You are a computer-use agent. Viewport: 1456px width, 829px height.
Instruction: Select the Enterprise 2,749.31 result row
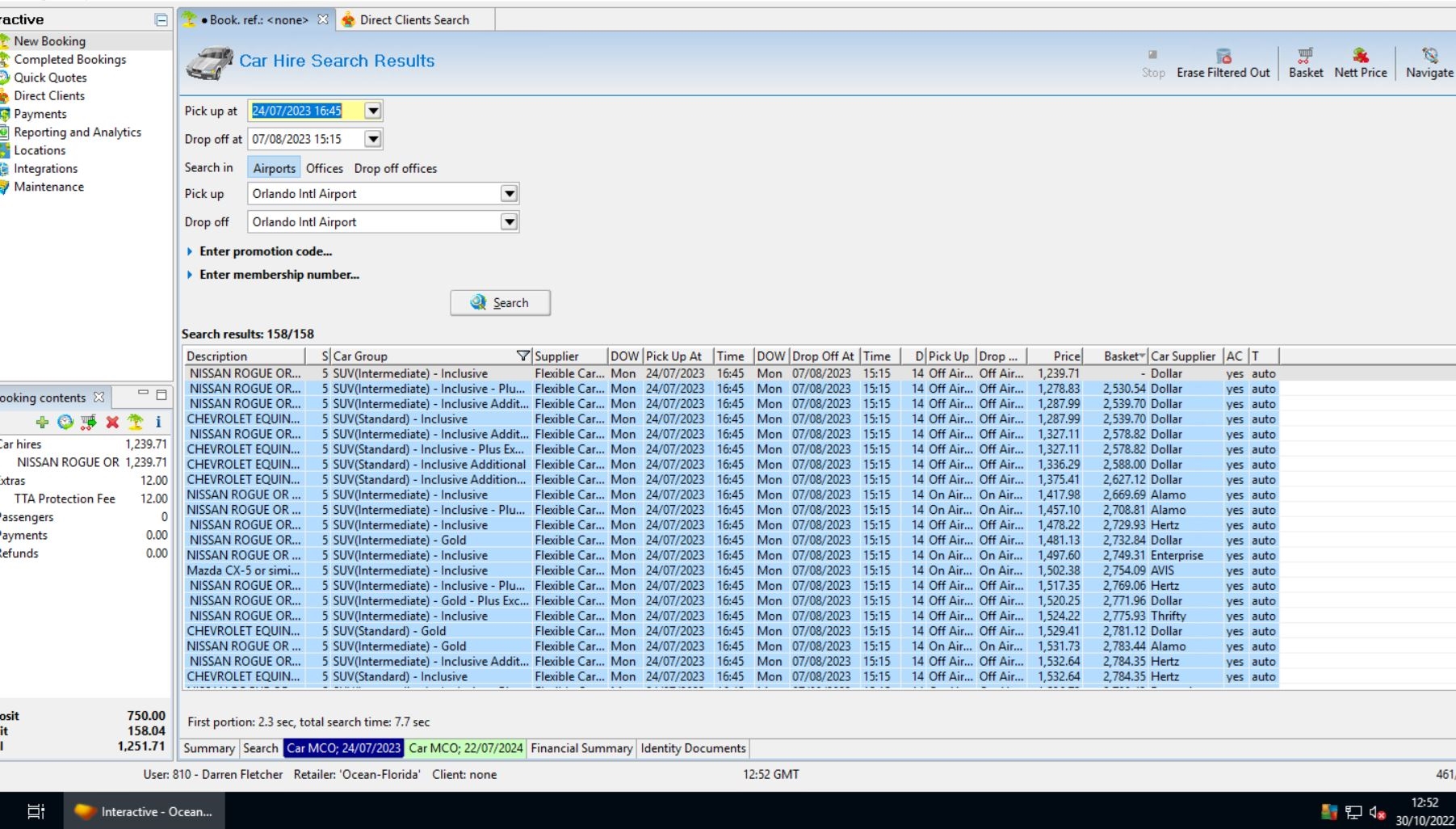(732, 555)
